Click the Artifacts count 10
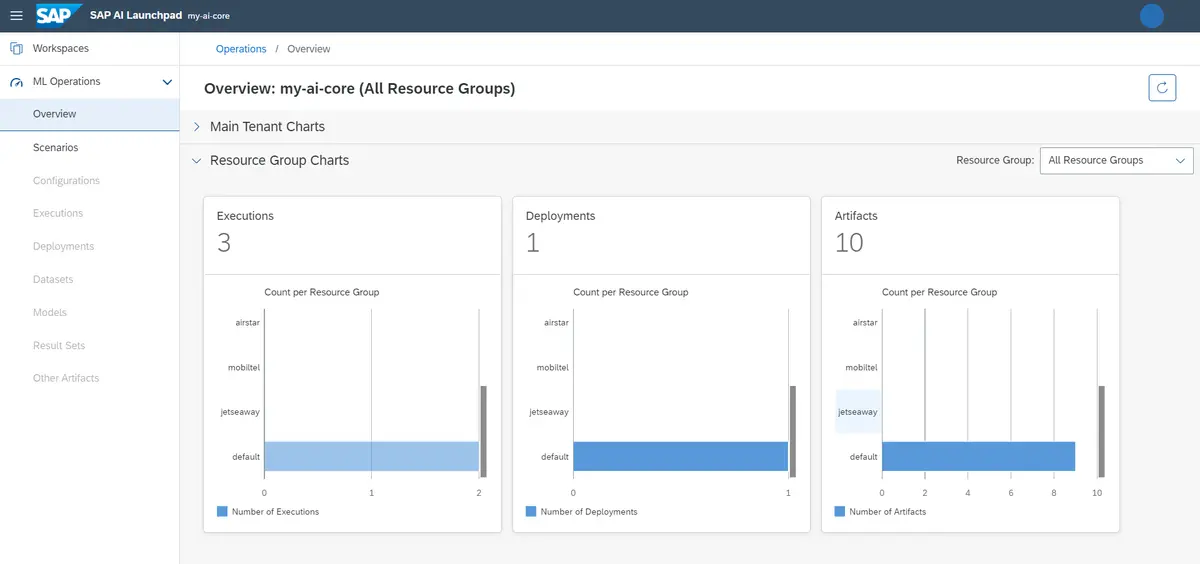The width and height of the screenshot is (1200, 564). click(x=849, y=243)
